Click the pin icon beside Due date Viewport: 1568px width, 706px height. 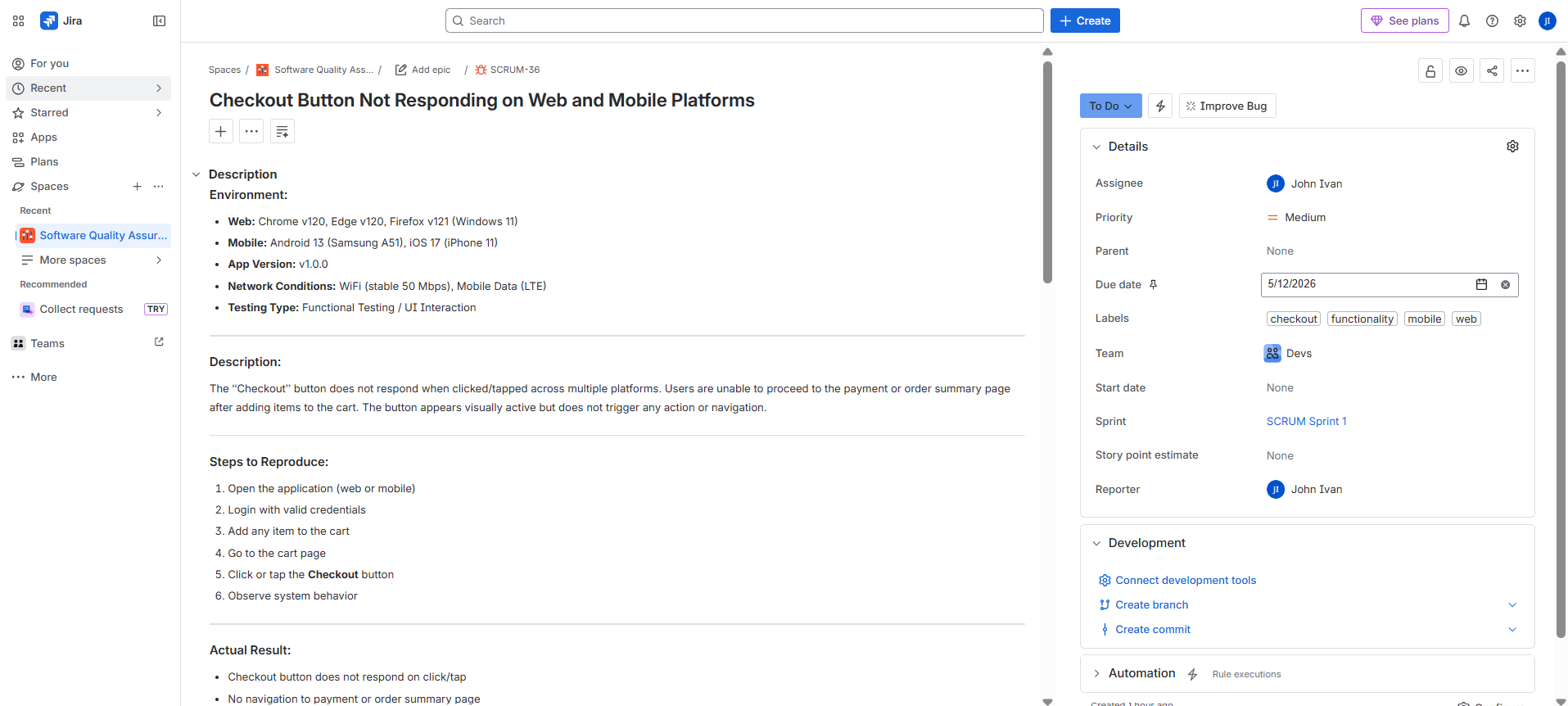(x=1153, y=284)
